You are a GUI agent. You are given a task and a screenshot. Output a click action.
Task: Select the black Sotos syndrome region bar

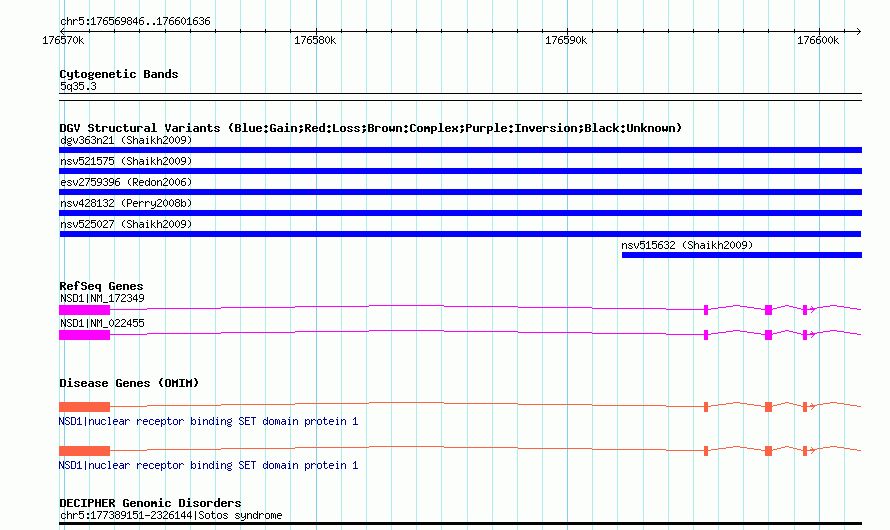click(x=460, y=523)
